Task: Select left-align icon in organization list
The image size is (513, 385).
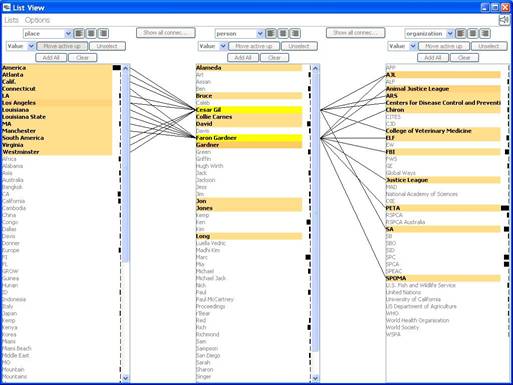Action: click(x=461, y=33)
